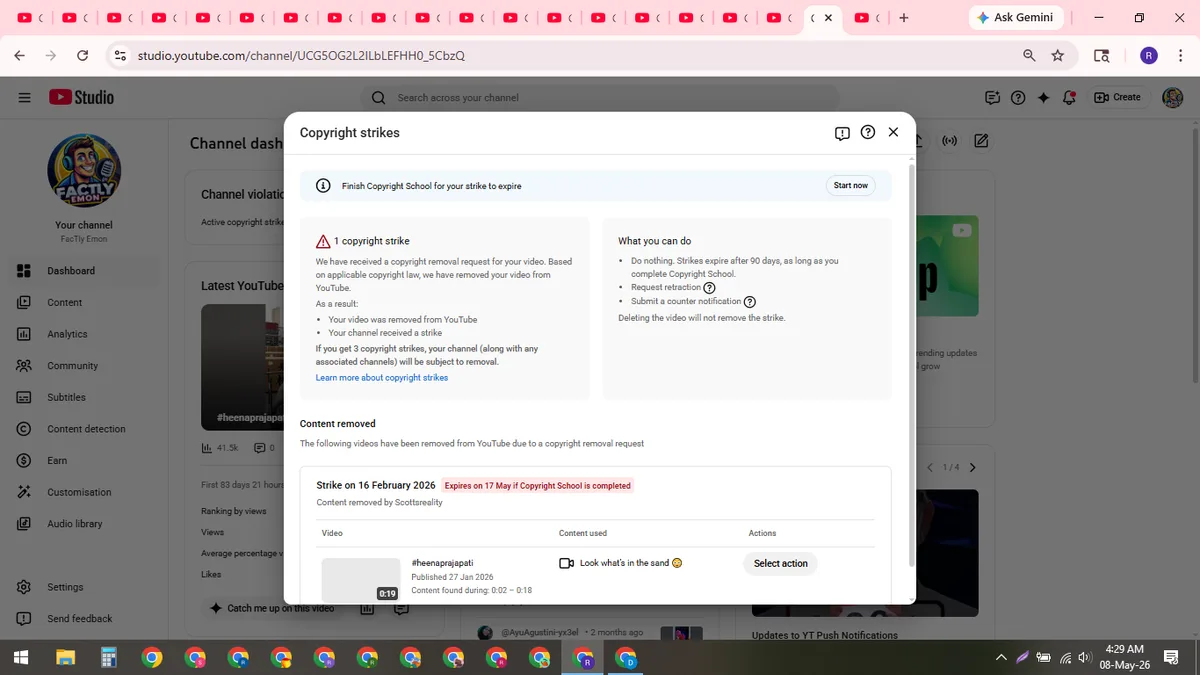Viewport: 1200px width, 675px height.
Task: Start Copyright School with Start now
Action: point(851,185)
